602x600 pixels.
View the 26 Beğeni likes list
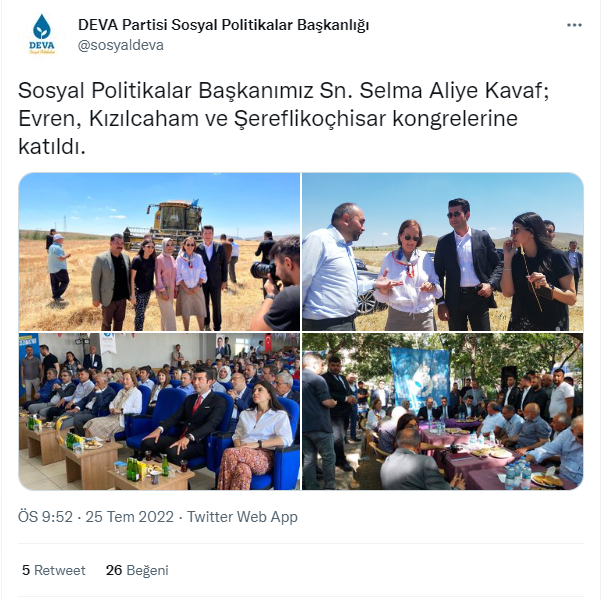(137, 570)
